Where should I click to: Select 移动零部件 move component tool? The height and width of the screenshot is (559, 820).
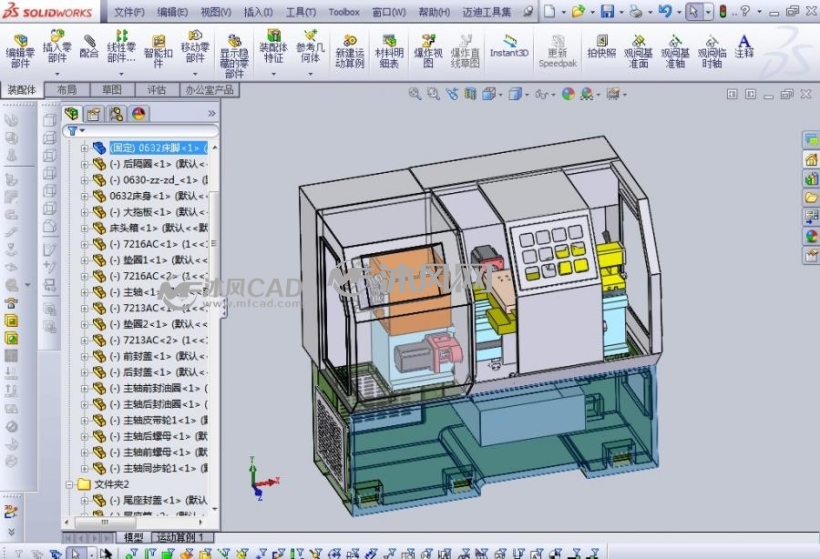point(195,47)
